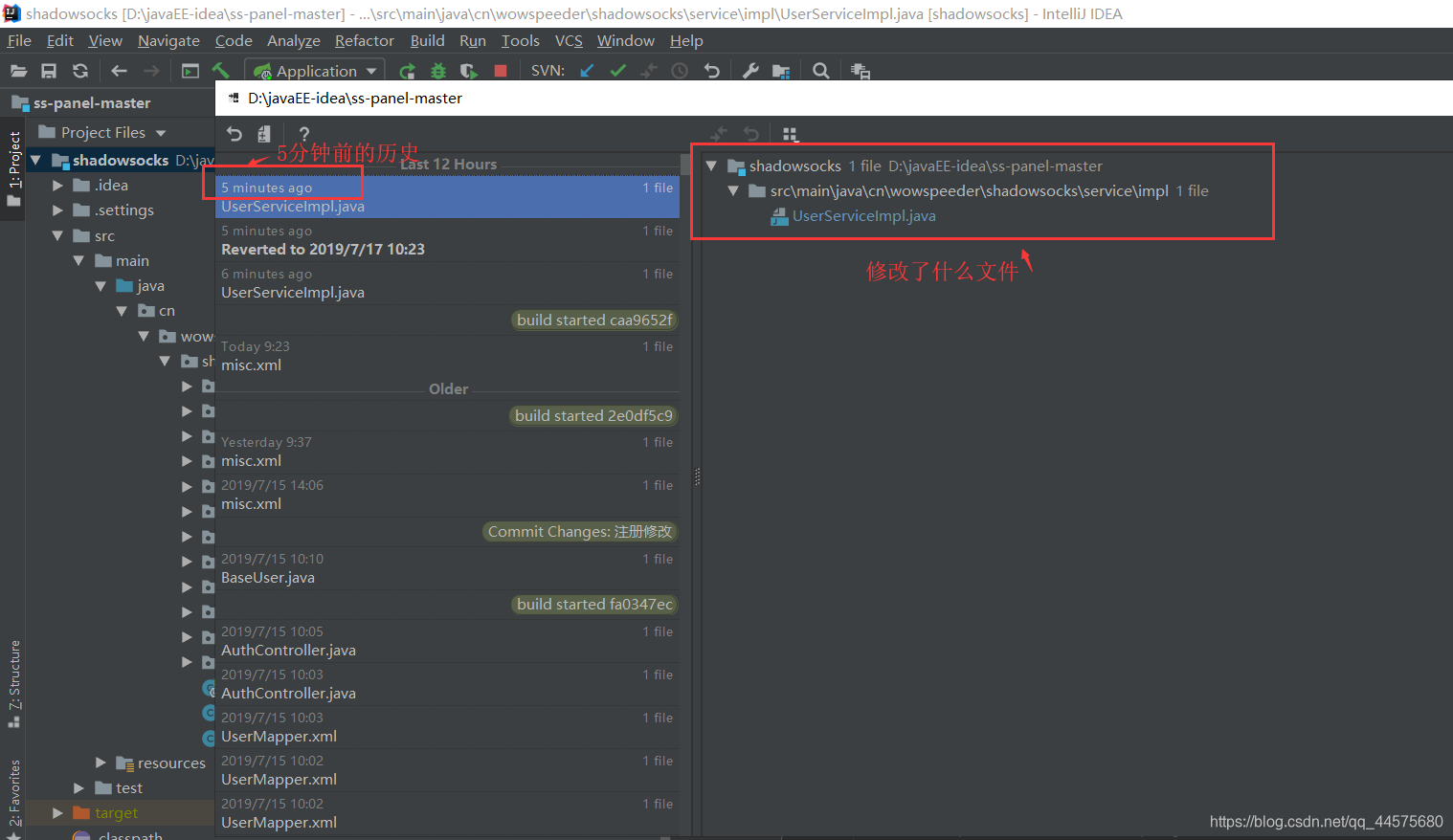
Task: Click the Run Application icon
Action: (407, 71)
